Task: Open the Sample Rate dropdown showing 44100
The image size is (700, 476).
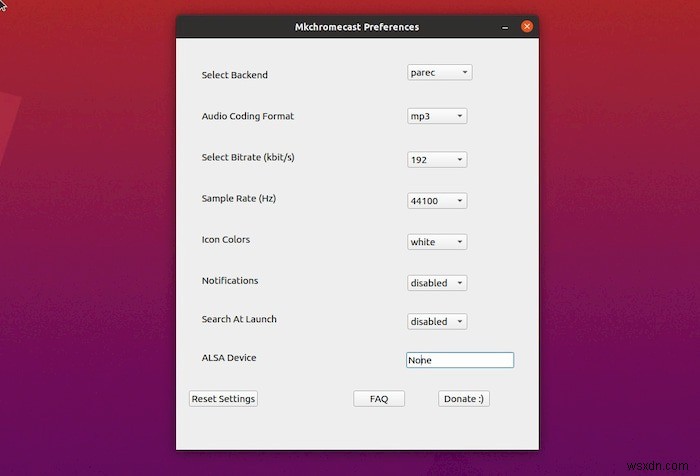Action: coord(437,200)
